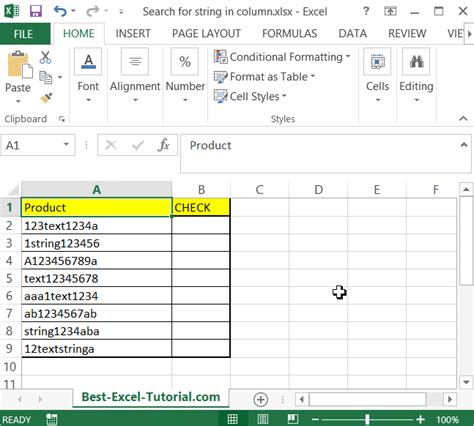The width and height of the screenshot is (474, 426).
Task: Undo the last action
Action: [x=60, y=11]
